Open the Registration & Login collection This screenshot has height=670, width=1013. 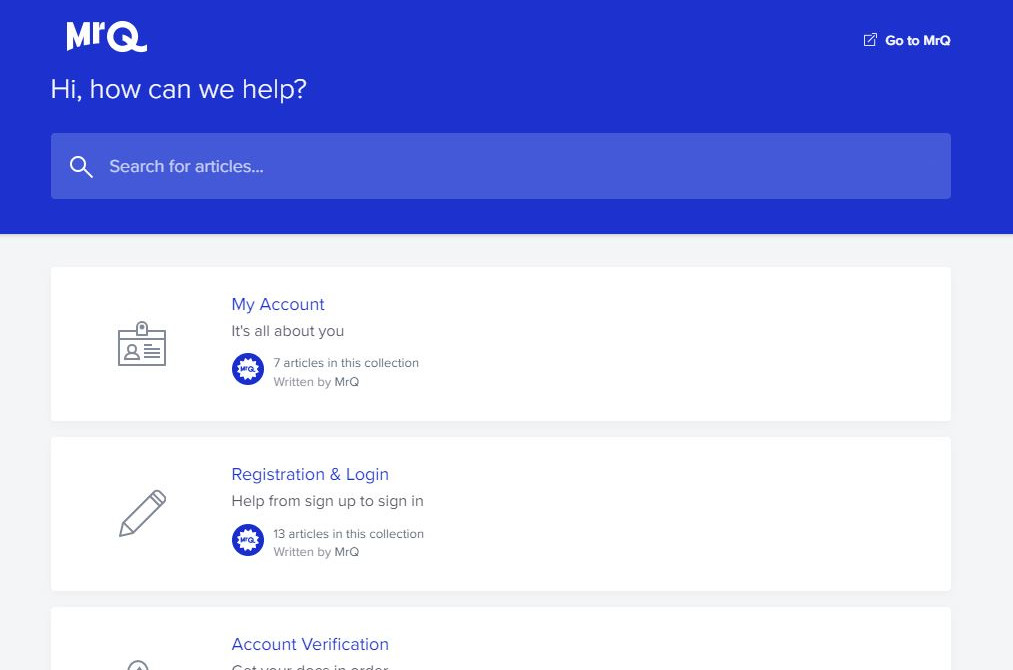[310, 474]
